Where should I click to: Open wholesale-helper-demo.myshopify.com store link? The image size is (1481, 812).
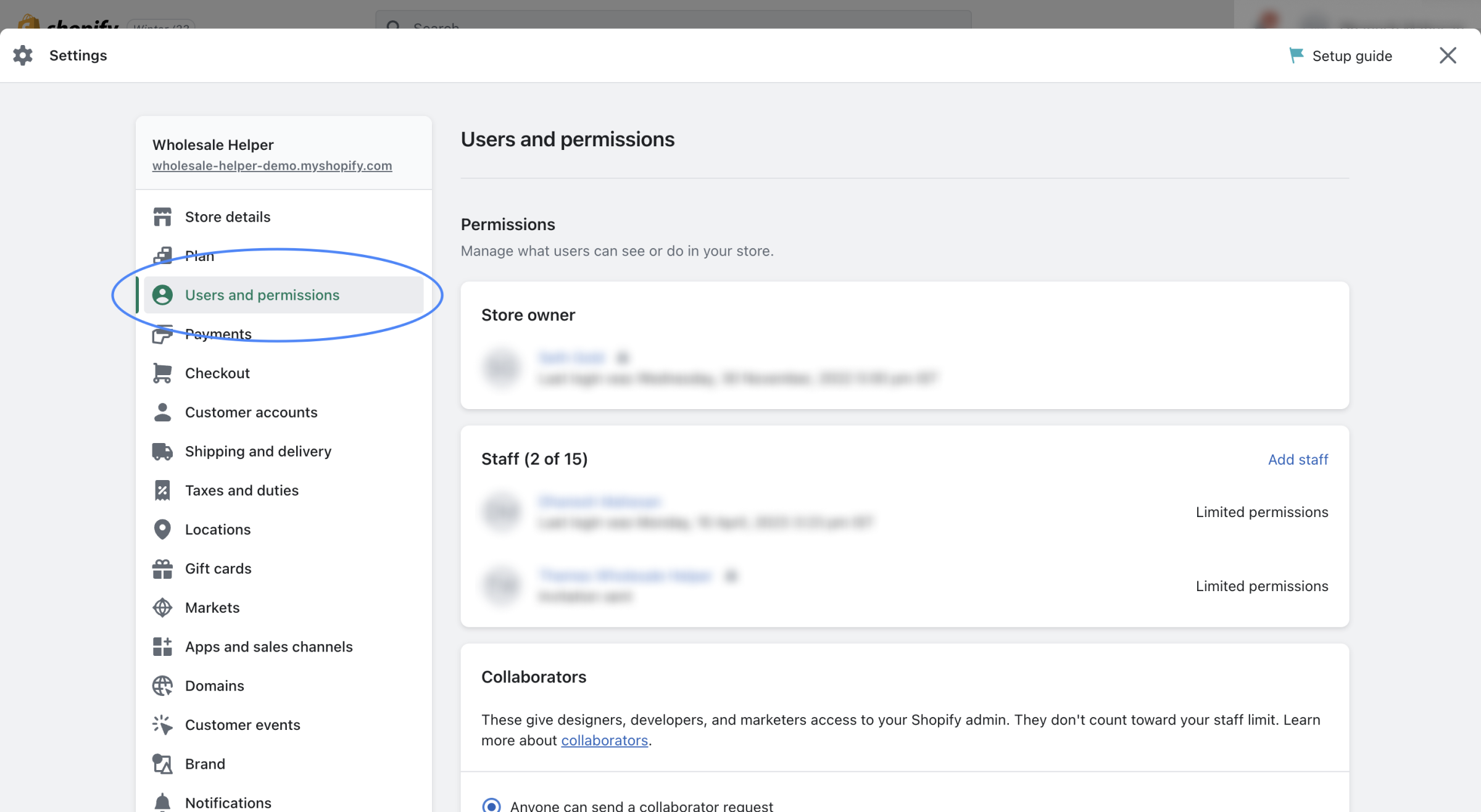272,166
